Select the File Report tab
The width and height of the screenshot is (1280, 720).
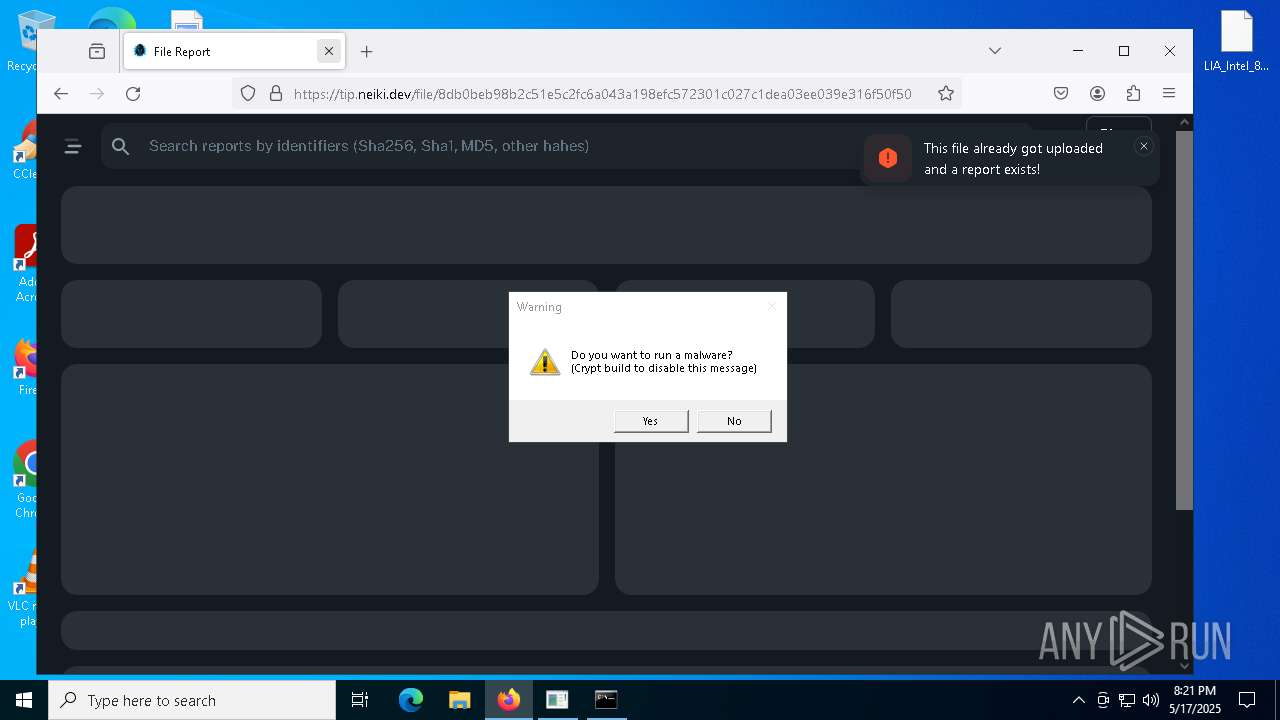(x=235, y=51)
